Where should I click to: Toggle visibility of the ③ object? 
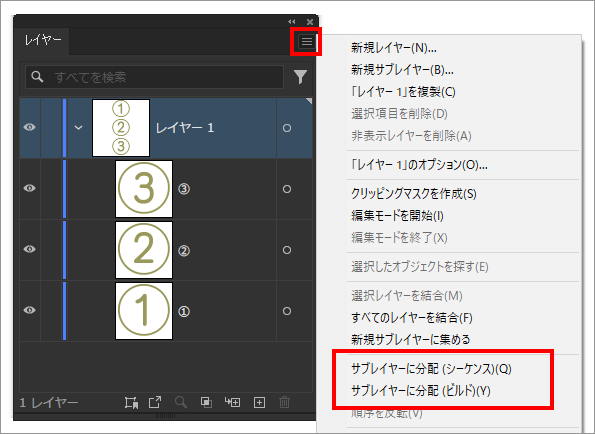30,188
